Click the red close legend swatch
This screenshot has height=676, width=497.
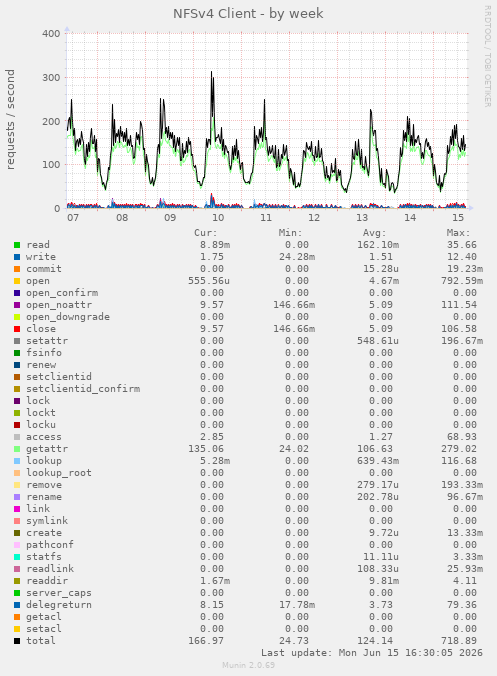17,329
